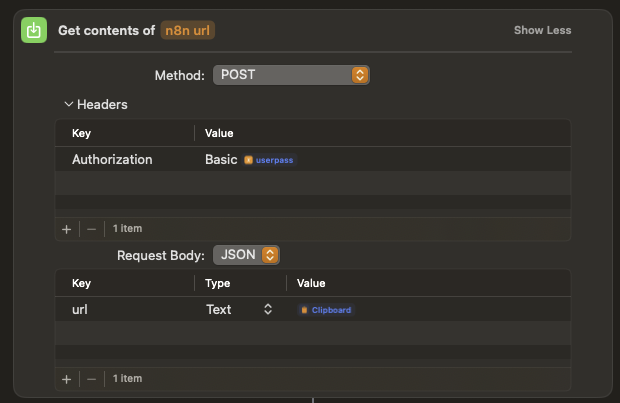Viewport: 620px width, 403px height.
Task: Click the empty row below Authorization header
Action: [x=312, y=184]
